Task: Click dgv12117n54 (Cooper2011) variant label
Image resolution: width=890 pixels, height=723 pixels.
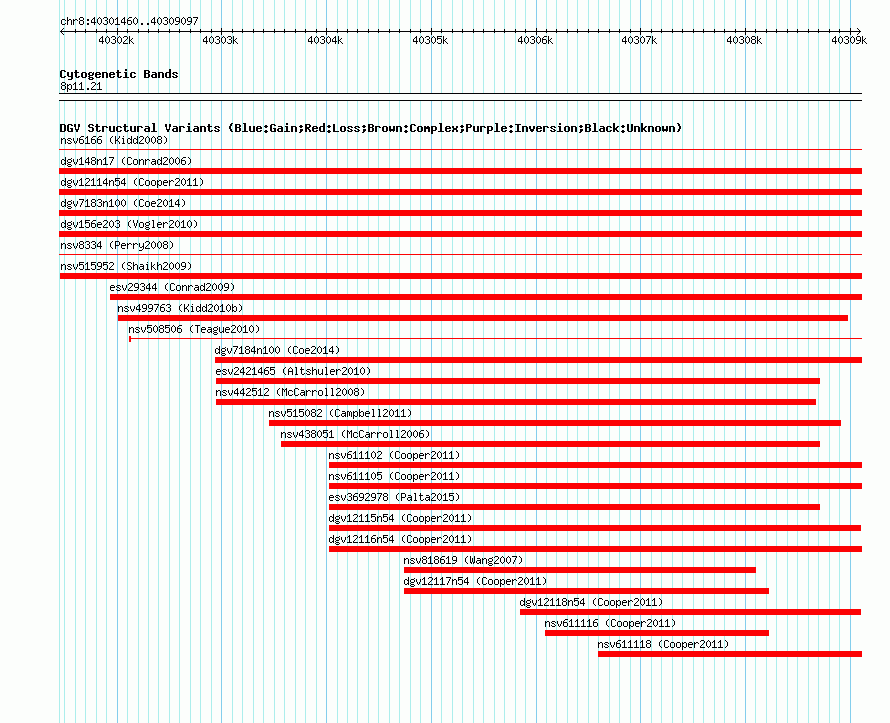Action: click(475, 581)
